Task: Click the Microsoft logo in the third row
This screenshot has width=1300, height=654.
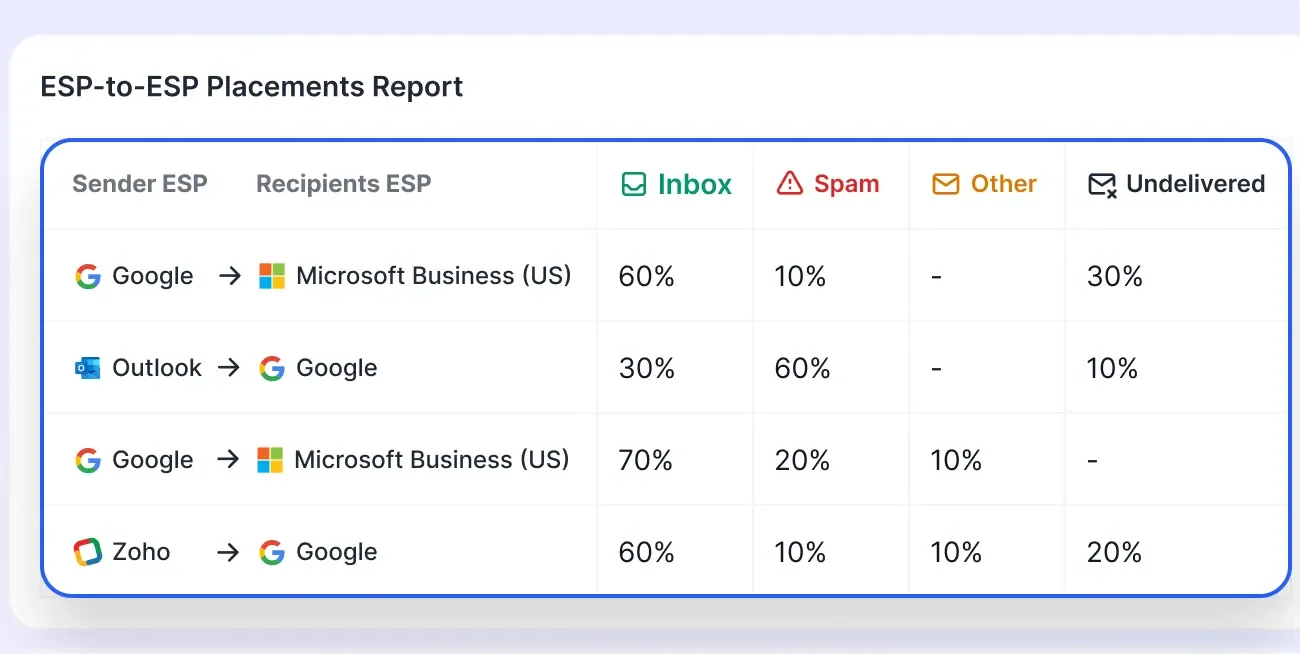Action: [x=269, y=460]
